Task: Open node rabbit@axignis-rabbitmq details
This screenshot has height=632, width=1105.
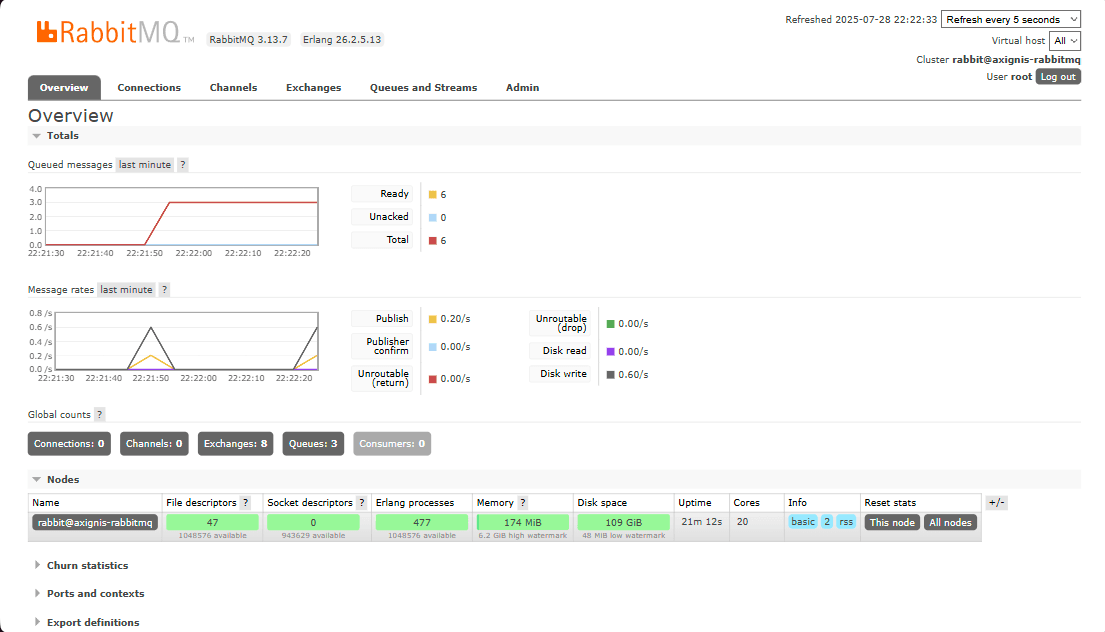Action: pos(95,523)
